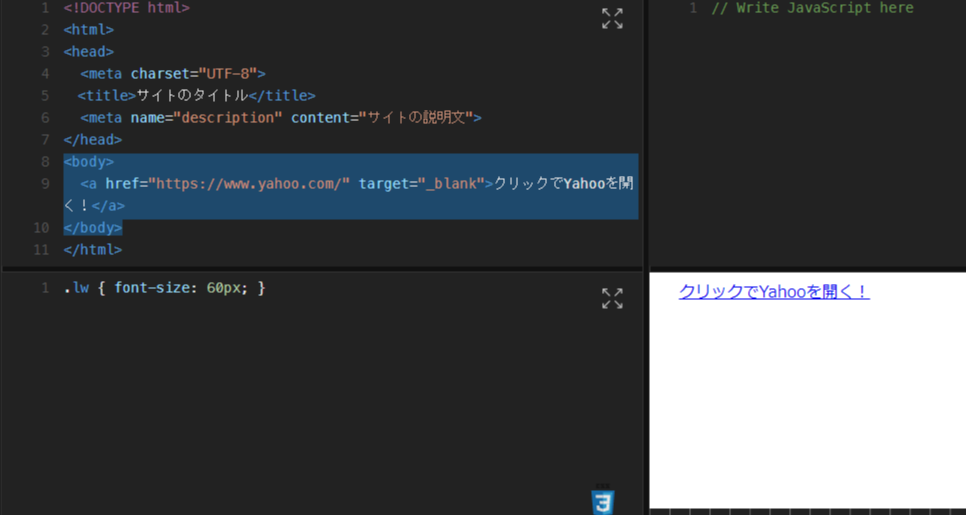Click the title text サイトのタイトル
The image size is (966, 515).
(x=192, y=95)
